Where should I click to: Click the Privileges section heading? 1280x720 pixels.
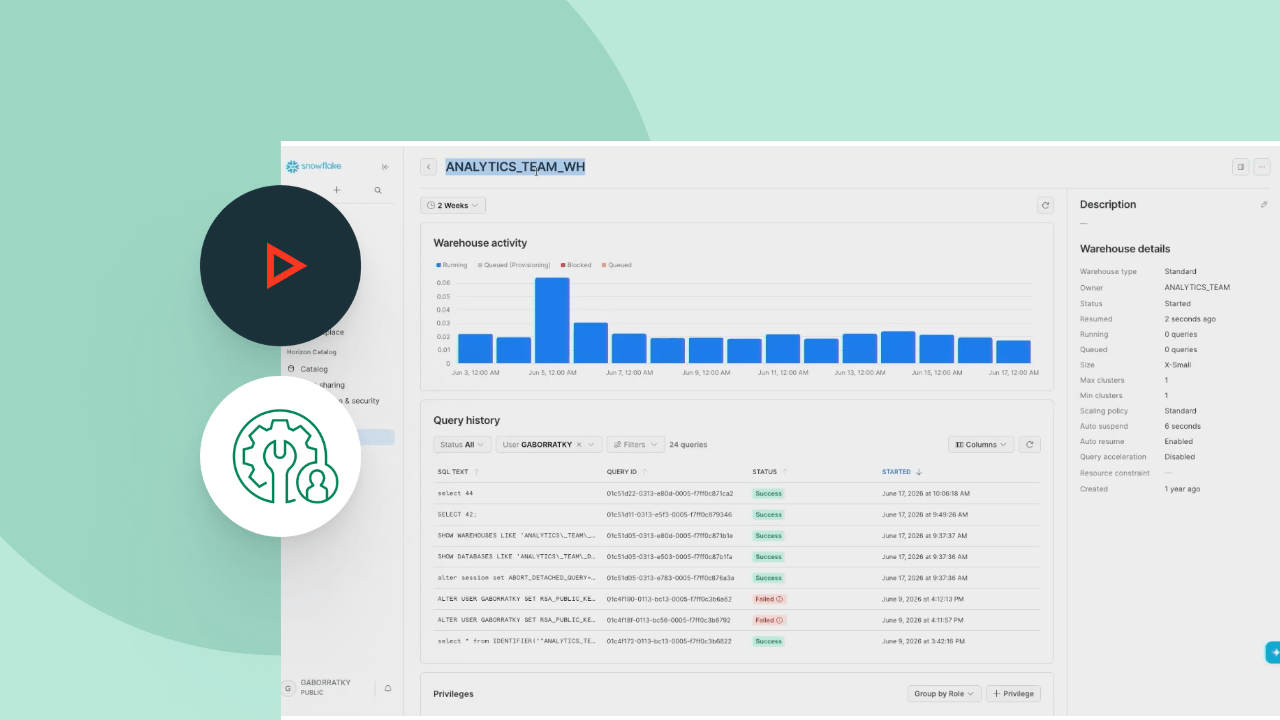[453, 693]
